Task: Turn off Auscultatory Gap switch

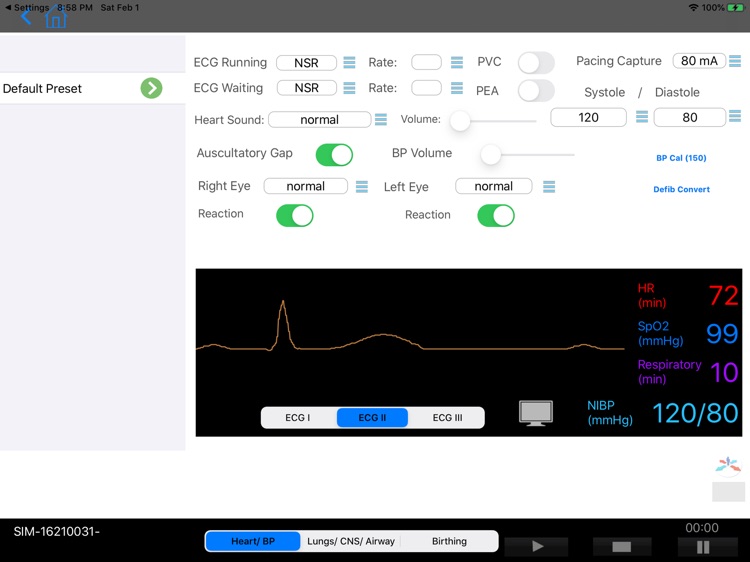Action: 334,155
